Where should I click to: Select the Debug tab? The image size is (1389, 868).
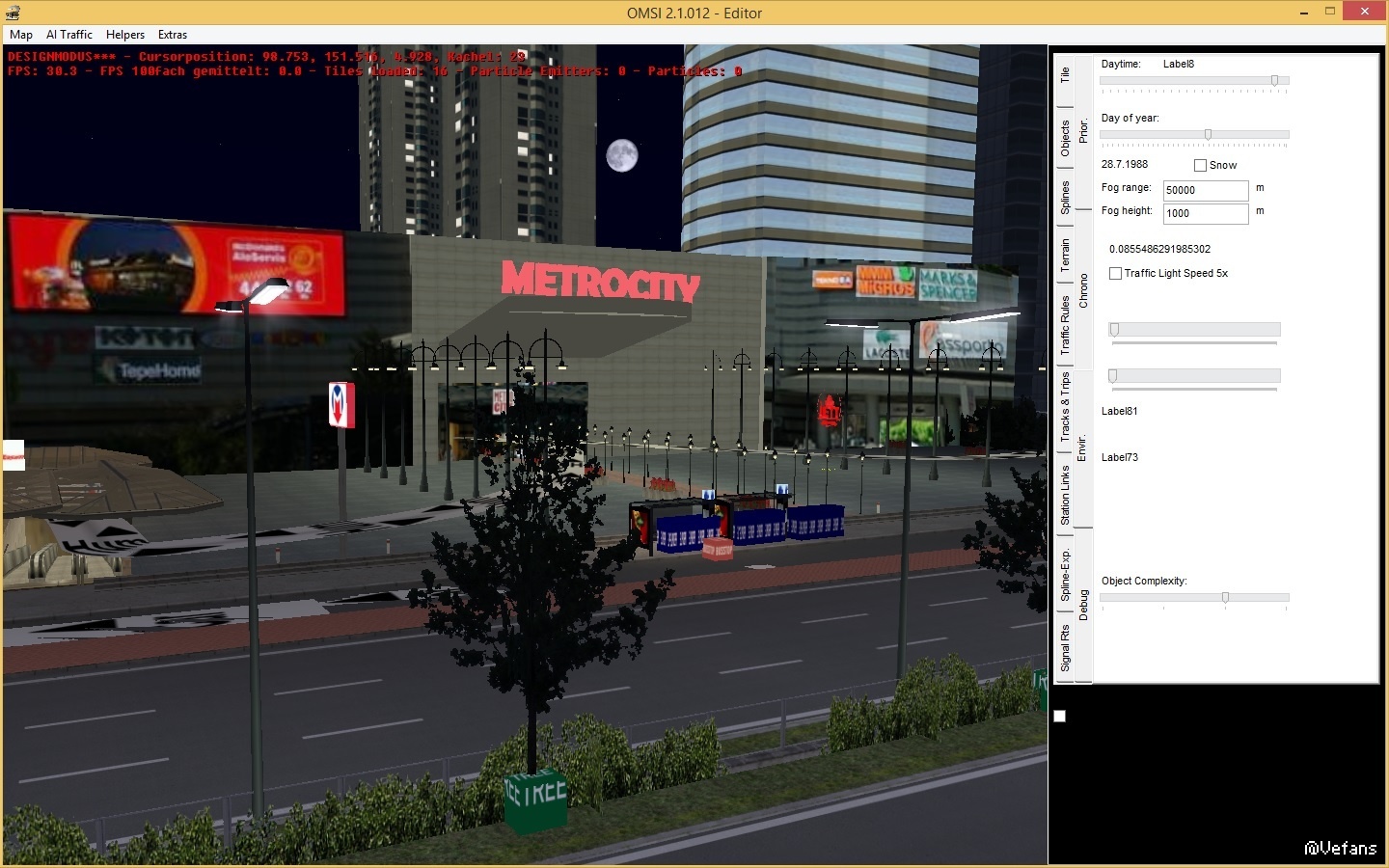pyautogui.click(x=1083, y=605)
